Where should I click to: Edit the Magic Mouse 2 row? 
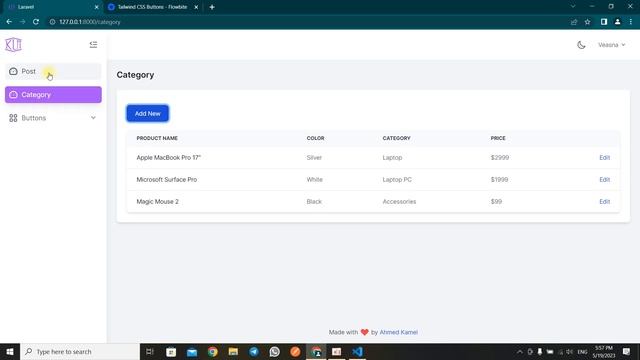coord(604,202)
